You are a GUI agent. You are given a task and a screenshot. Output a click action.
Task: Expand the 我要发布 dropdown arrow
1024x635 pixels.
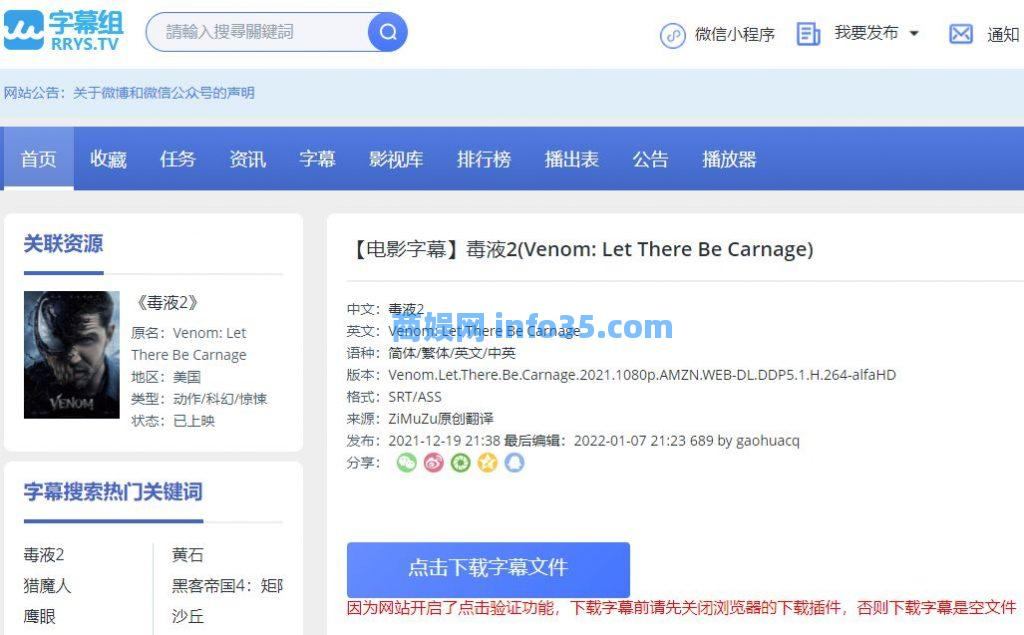tap(913, 31)
